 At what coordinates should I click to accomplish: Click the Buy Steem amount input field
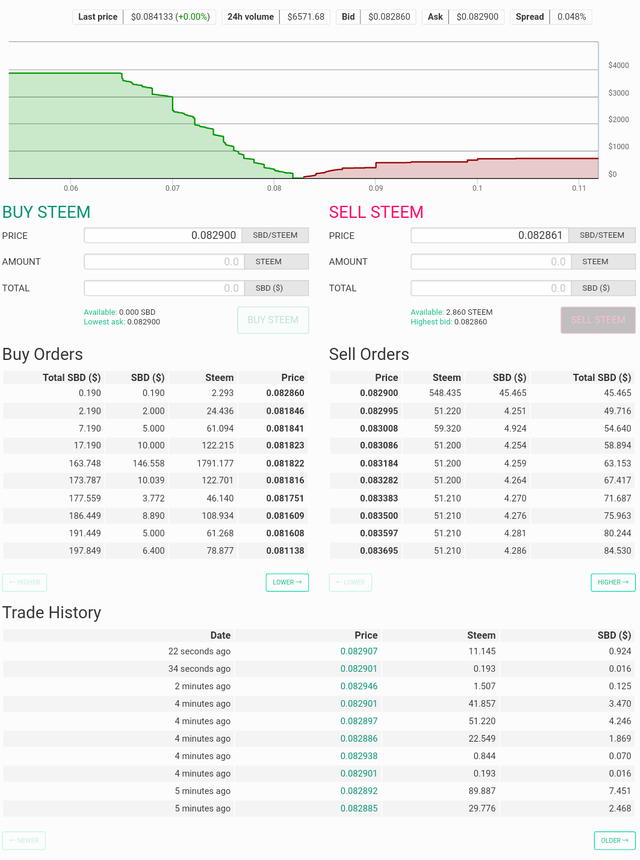[x=163, y=262]
